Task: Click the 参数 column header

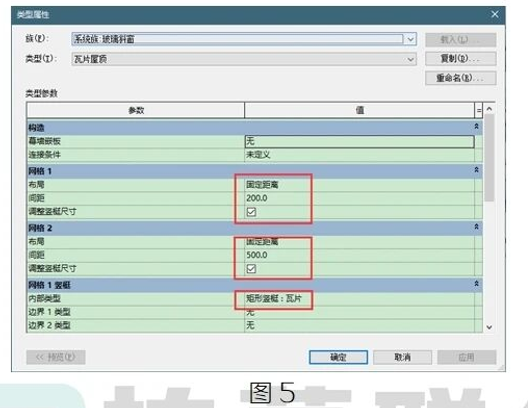Action: point(136,110)
